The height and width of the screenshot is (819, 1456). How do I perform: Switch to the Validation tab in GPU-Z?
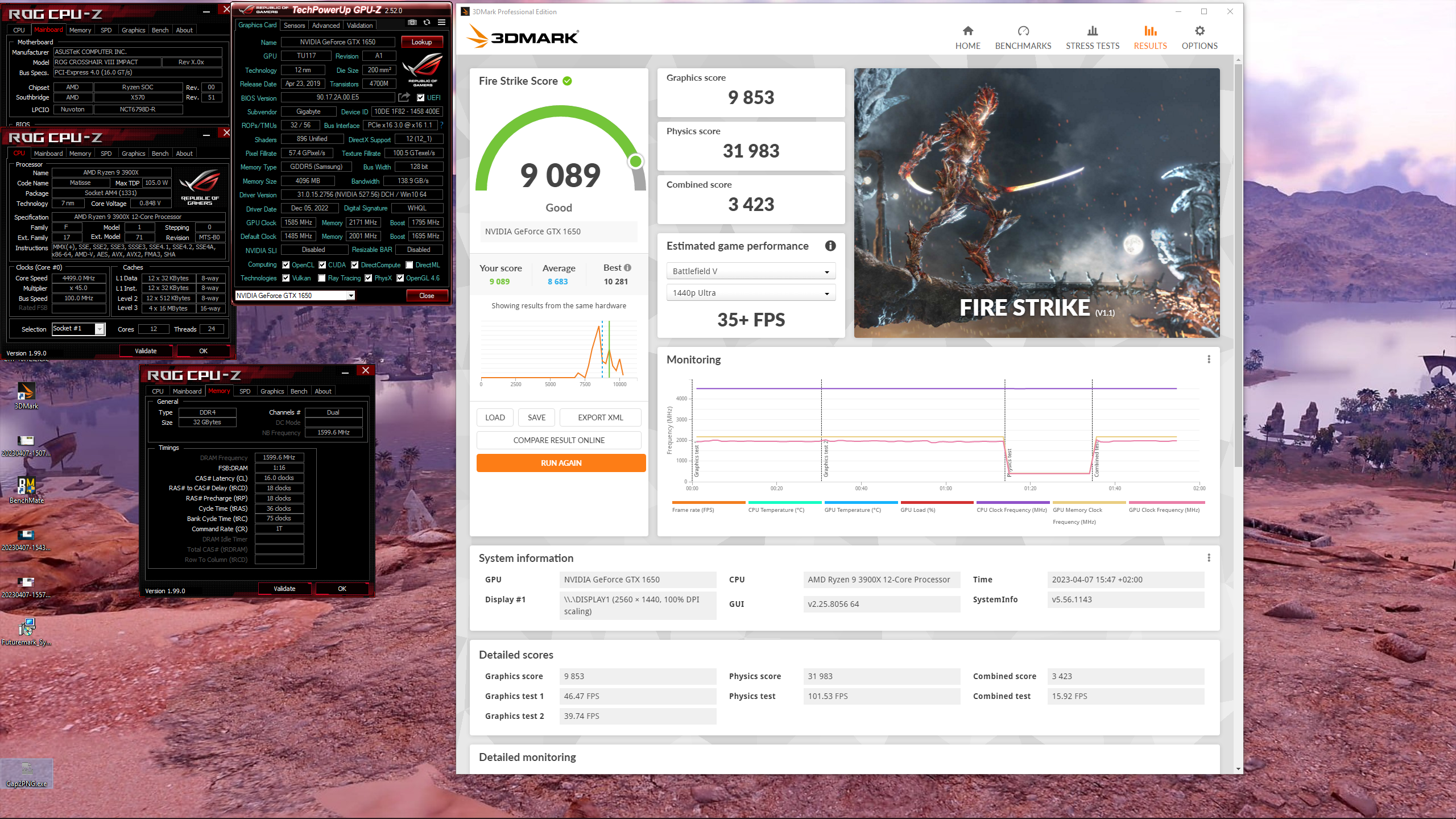(x=359, y=26)
